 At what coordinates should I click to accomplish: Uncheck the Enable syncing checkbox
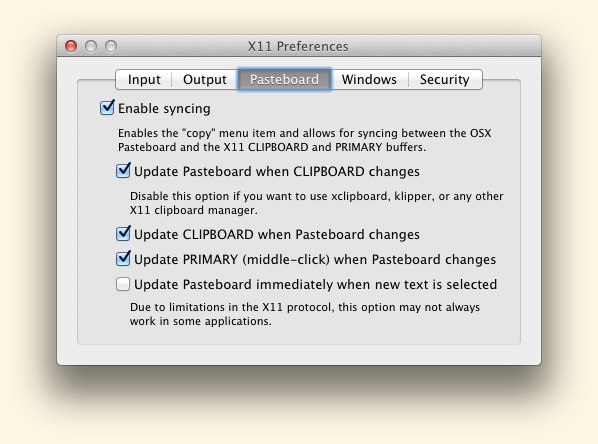coord(107,108)
